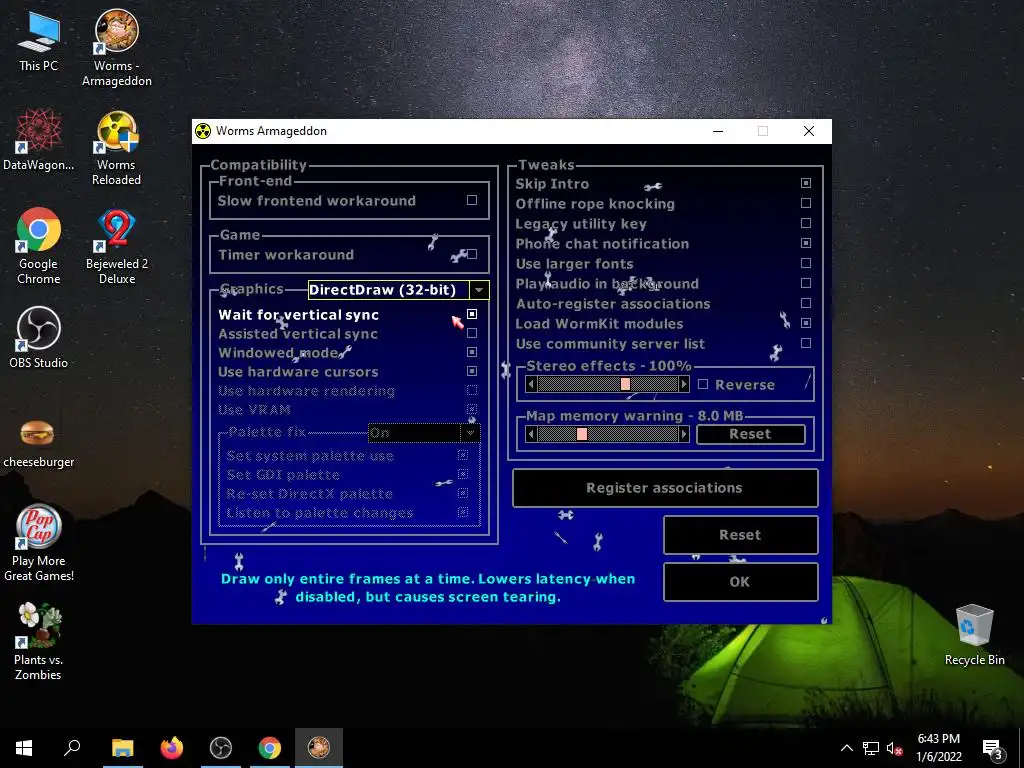Screen dimensions: 1024x768
Task: Enable Play audio in background checkbox
Action: 806,283
